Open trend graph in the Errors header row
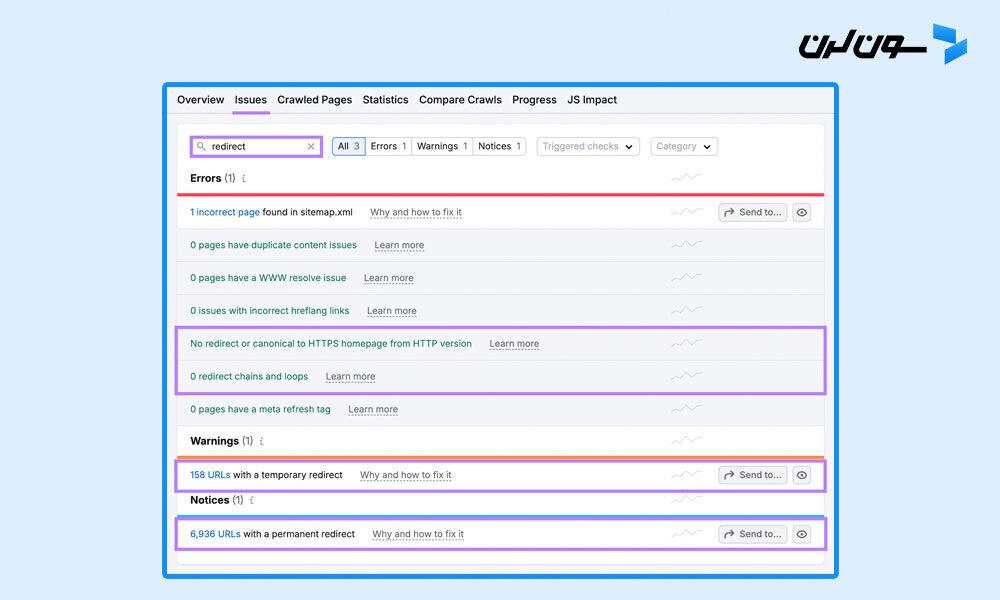1000x600 pixels. point(687,177)
